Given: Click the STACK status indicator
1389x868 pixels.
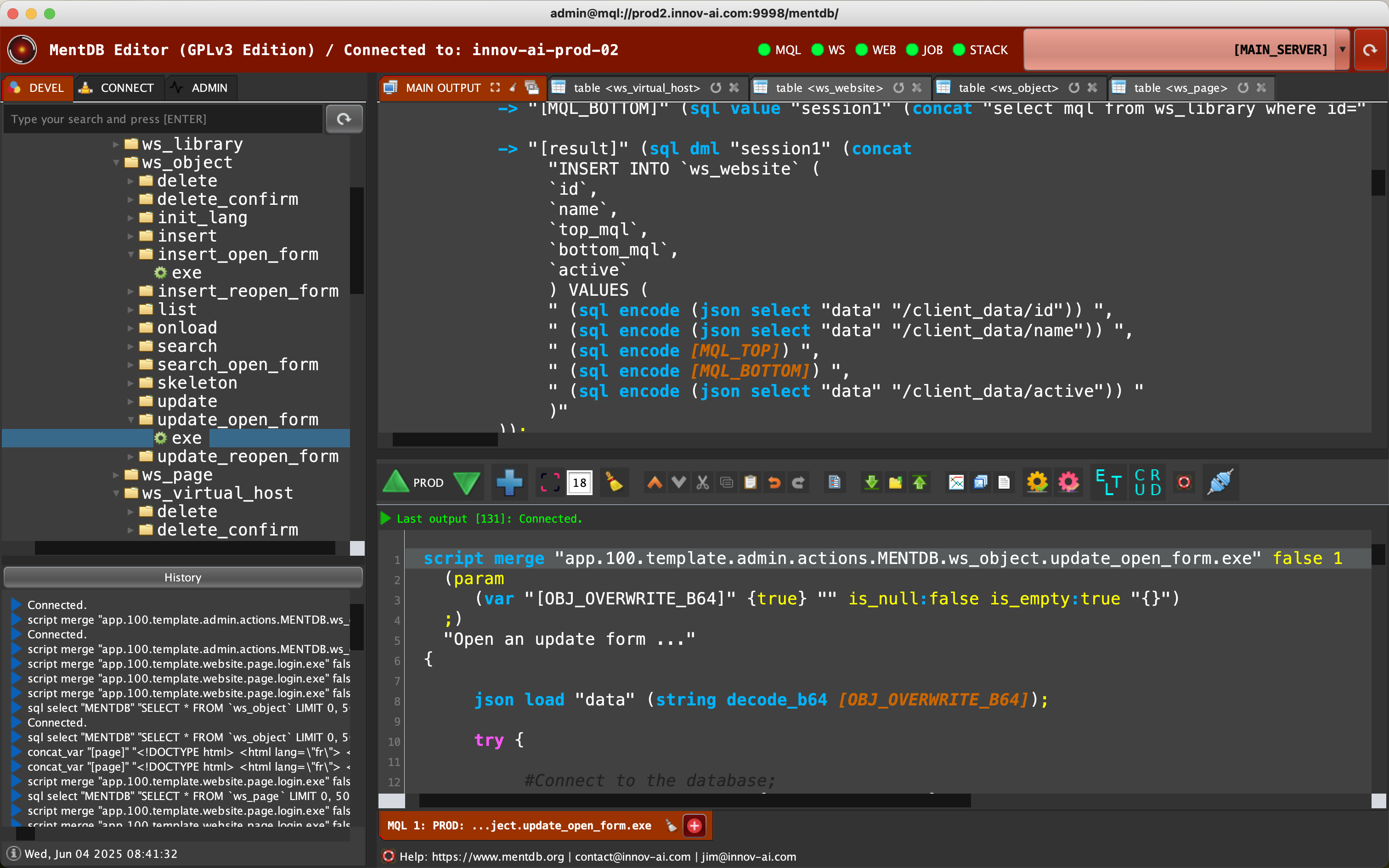Looking at the screenshot, I should (x=981, y=50).
